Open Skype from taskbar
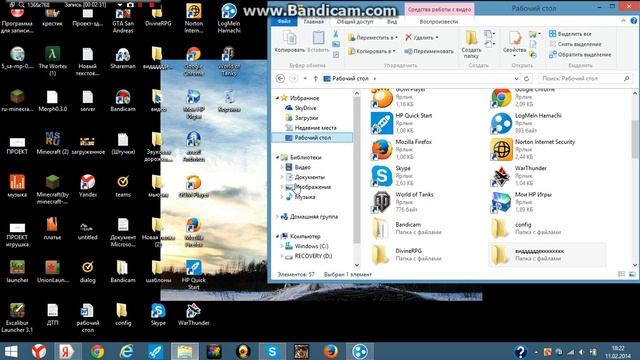640x360 pixels. click(x=272, y=351)
